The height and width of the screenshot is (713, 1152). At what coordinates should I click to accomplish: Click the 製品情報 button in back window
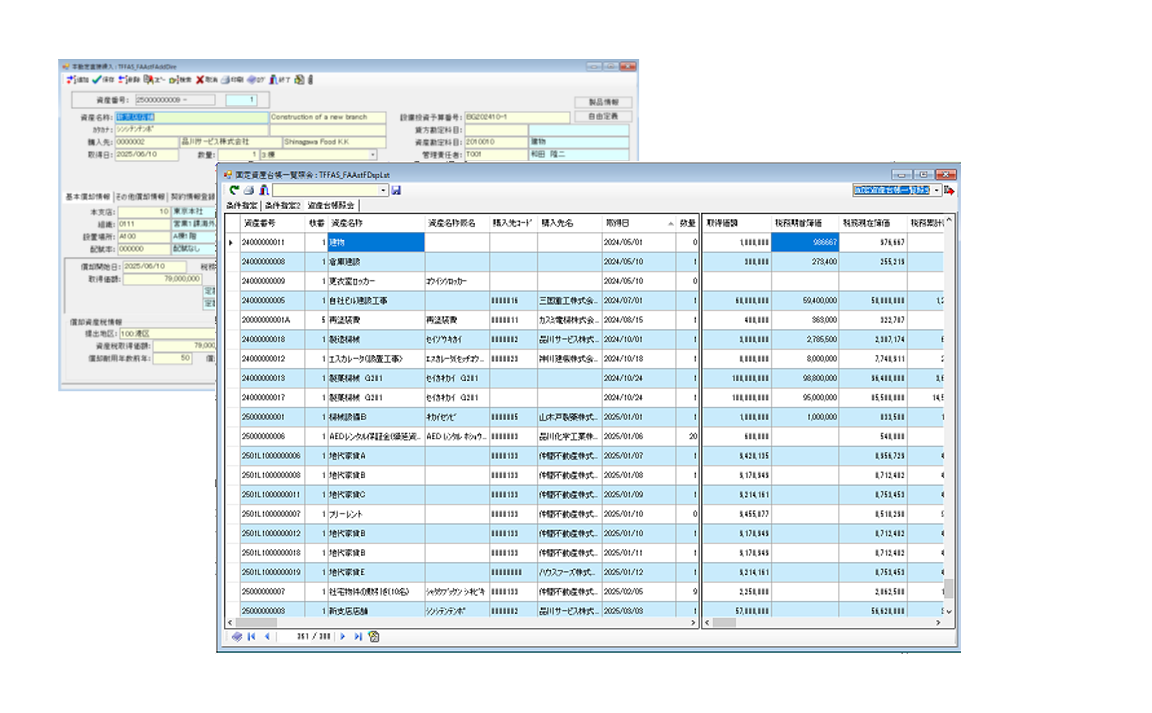pyautogui.click(x=603, y=102)
